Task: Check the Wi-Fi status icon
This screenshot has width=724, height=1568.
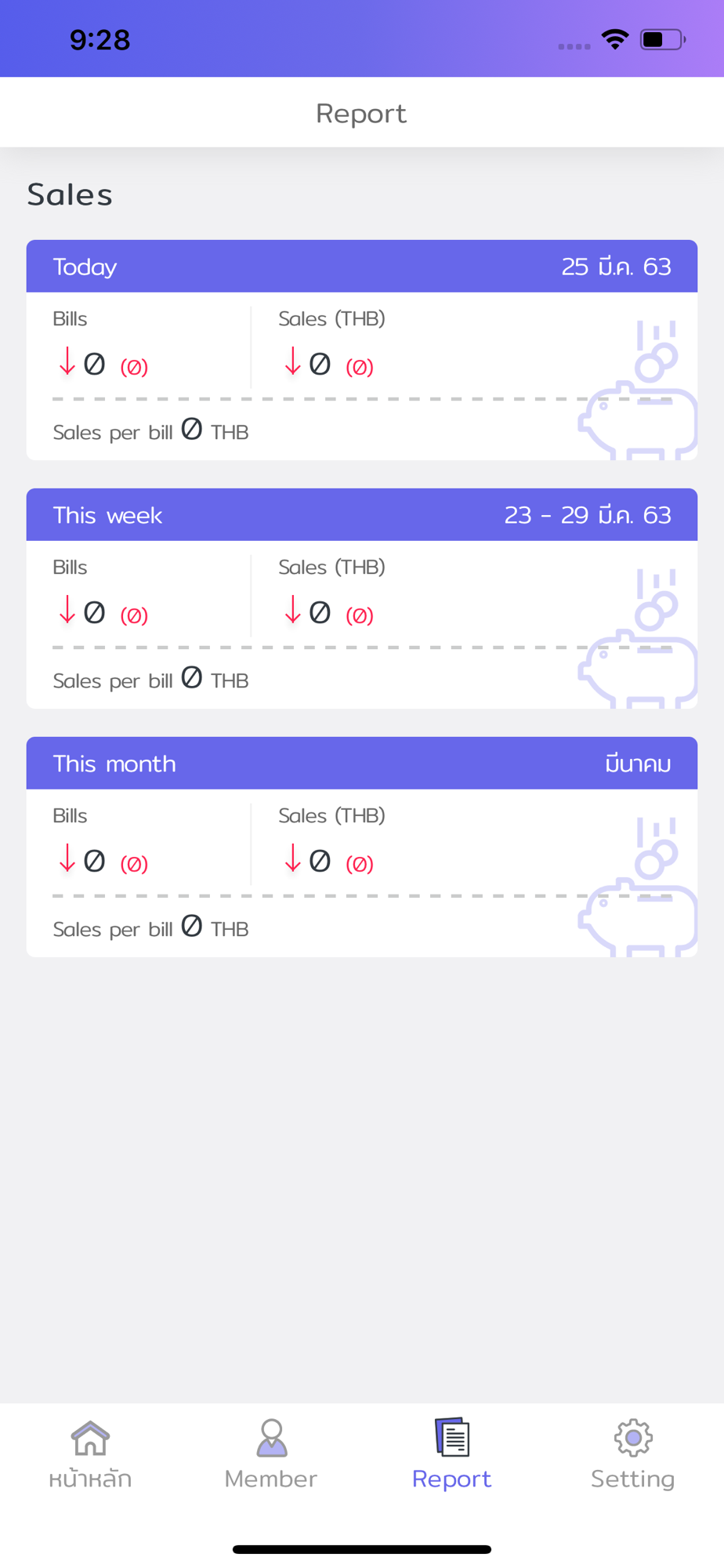Action: coord(615,39)
